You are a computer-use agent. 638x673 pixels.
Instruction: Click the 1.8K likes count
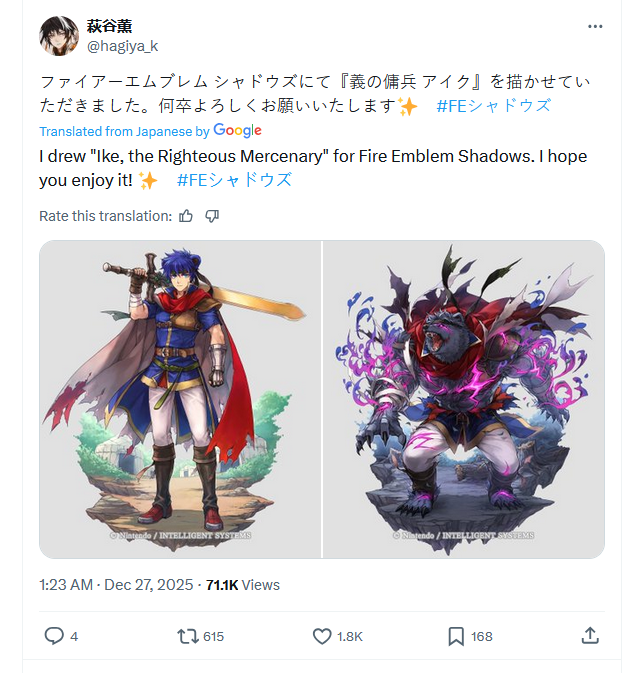tap(350, 637)
